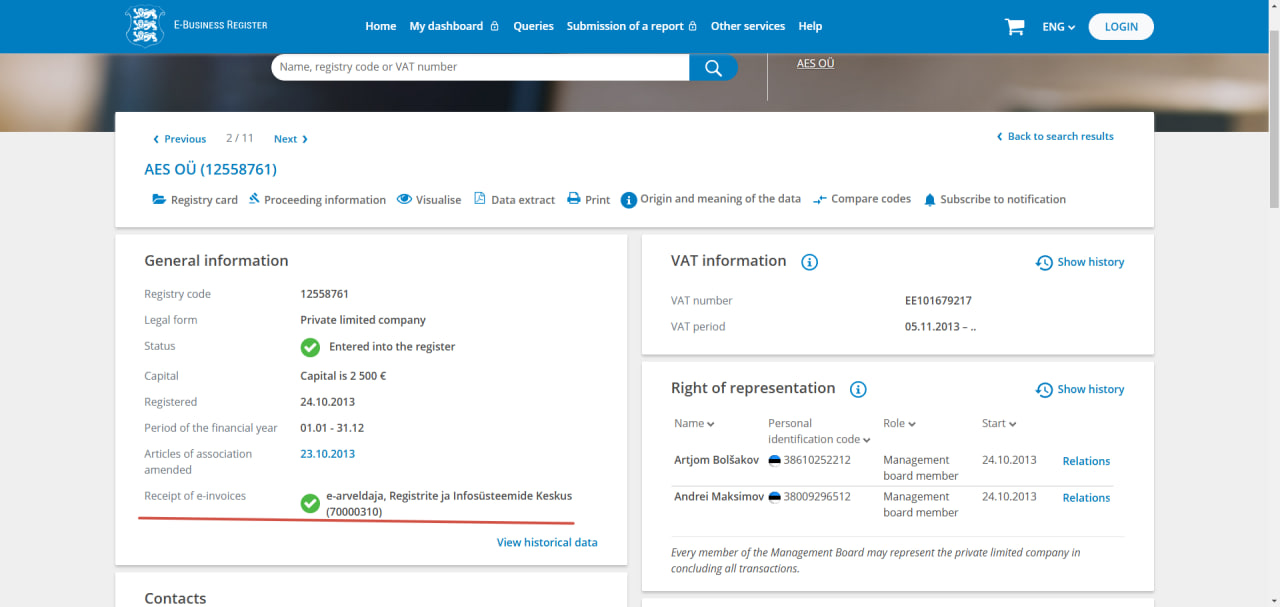Click the magnifier search button

[713, 67]
